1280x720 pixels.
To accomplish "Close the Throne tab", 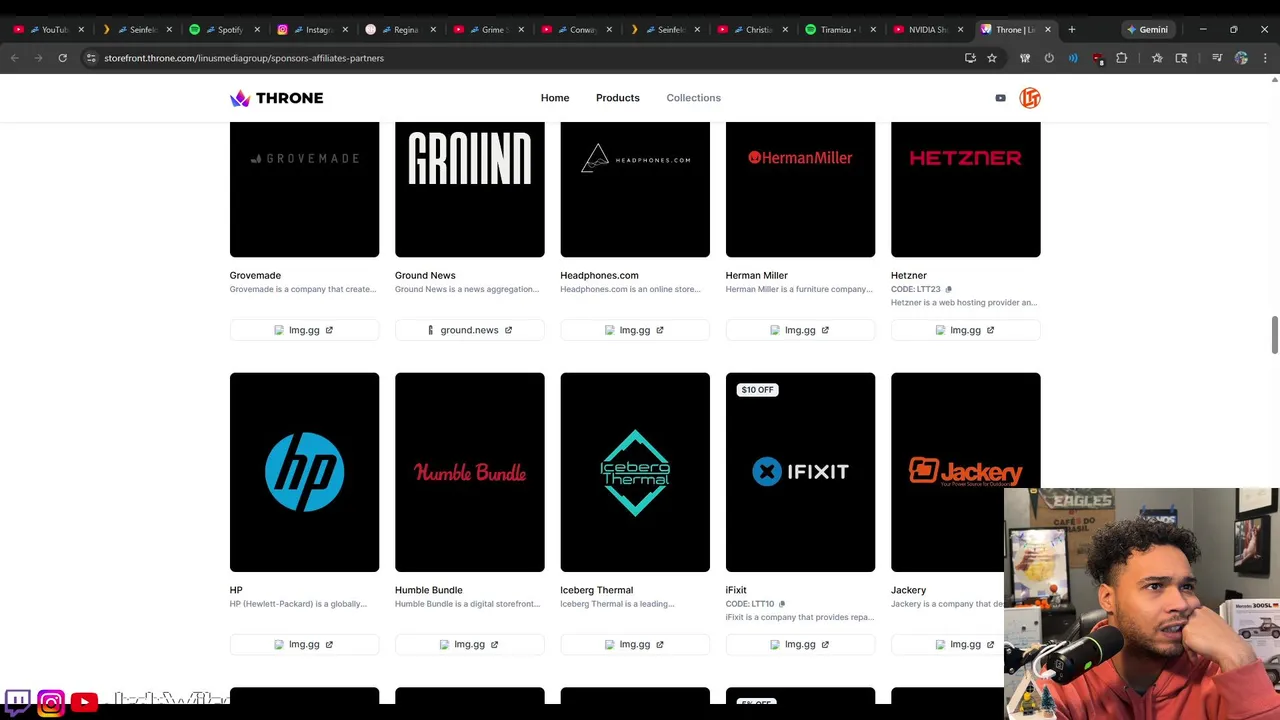I will [x=1047, y=29].
